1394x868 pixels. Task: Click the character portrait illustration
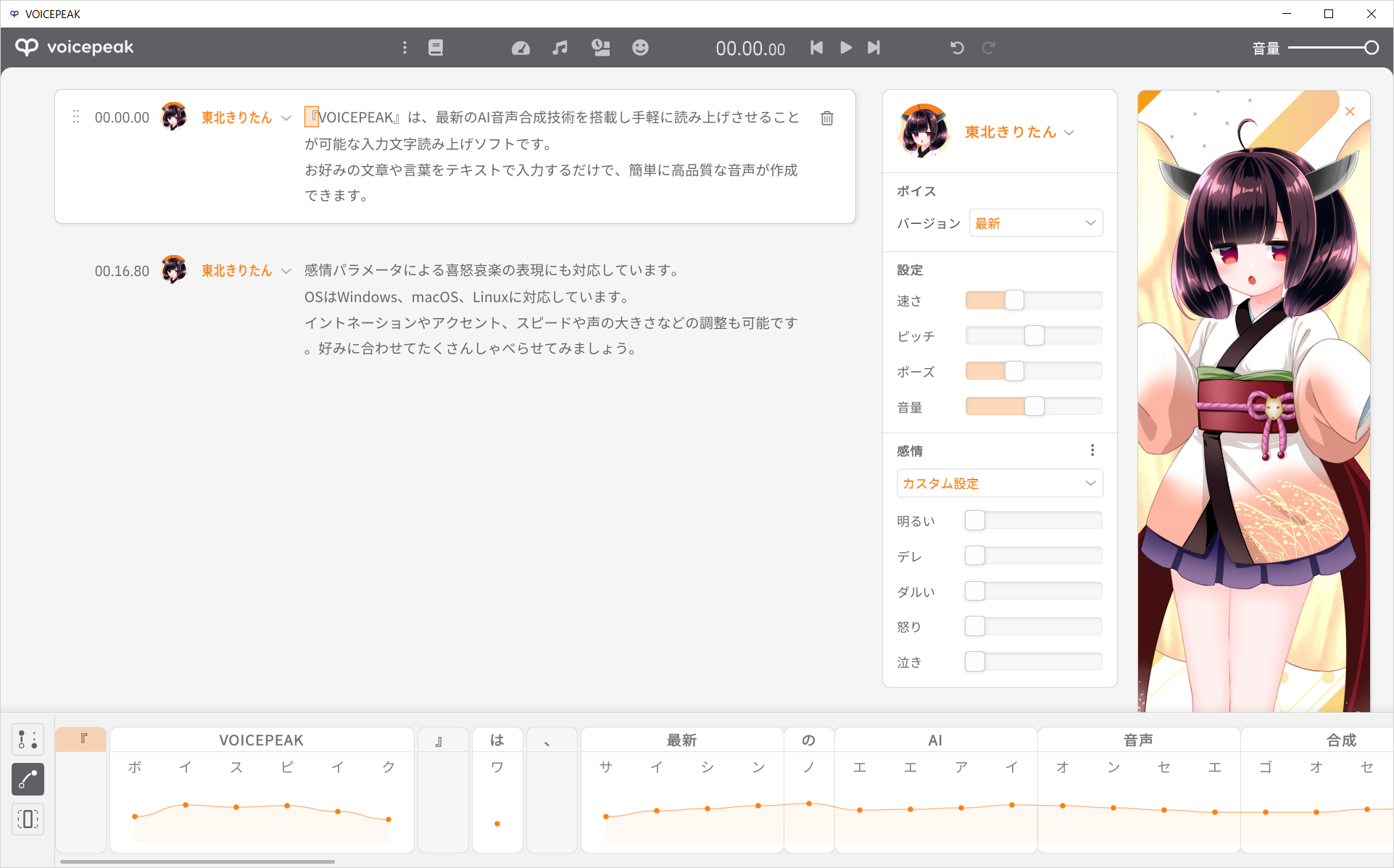[1253, 401]
